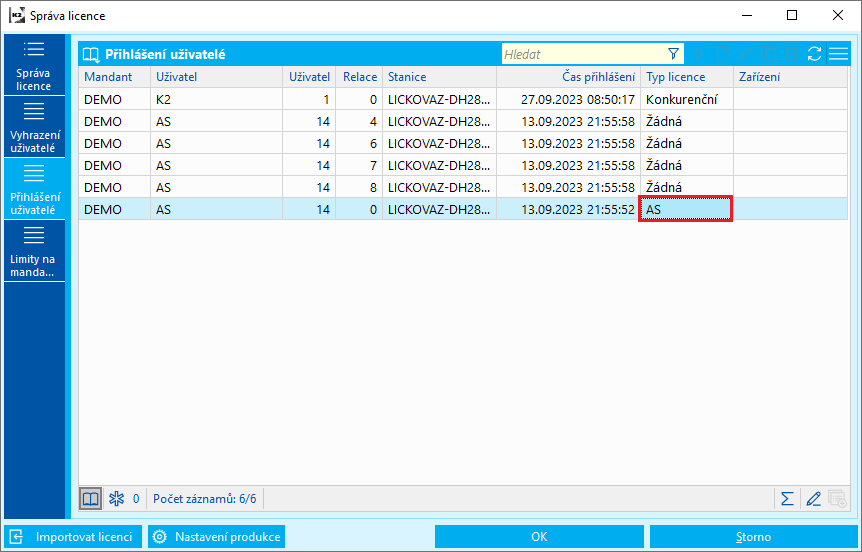Focus the Hledat search field

coord(583,54)
